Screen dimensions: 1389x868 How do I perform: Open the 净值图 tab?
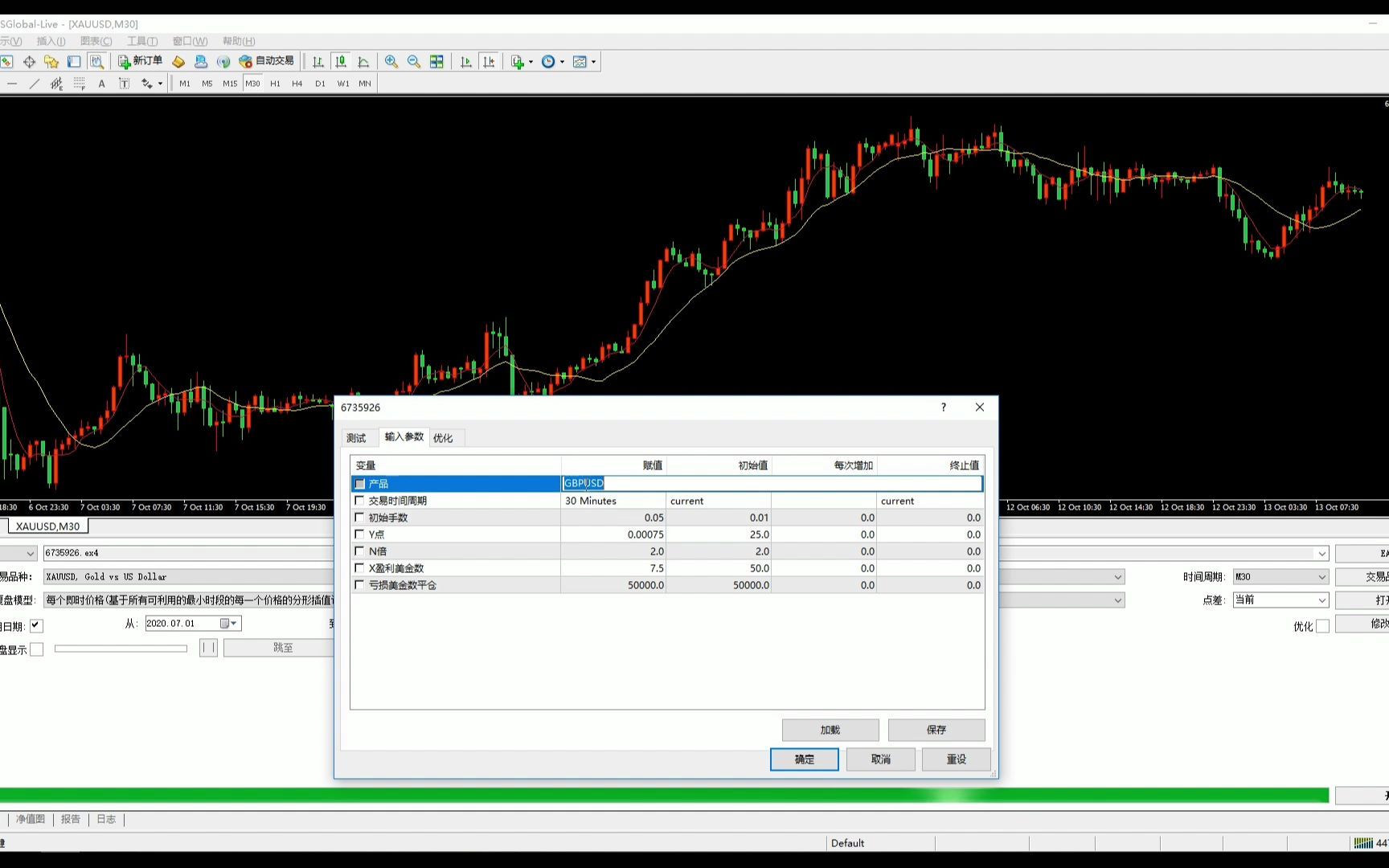(x=31, y=819)
